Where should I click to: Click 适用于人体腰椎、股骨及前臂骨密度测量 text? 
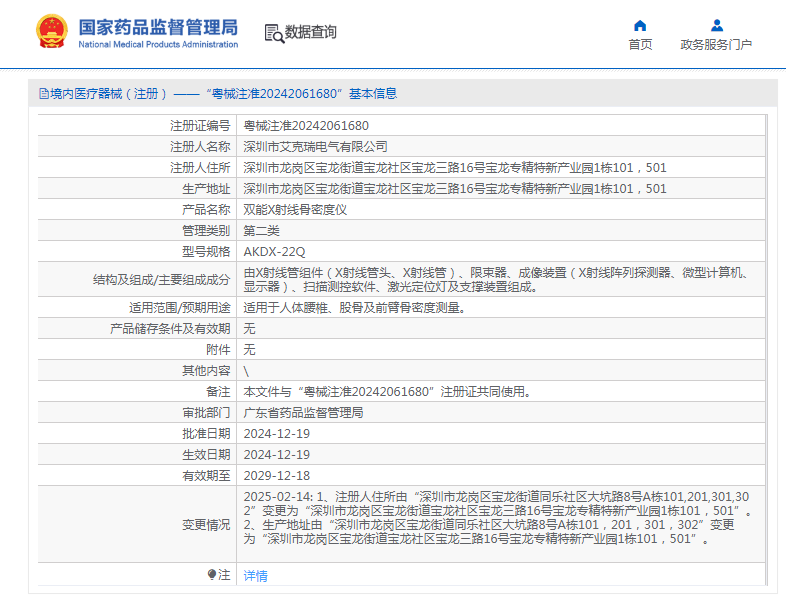pos(354,308)
